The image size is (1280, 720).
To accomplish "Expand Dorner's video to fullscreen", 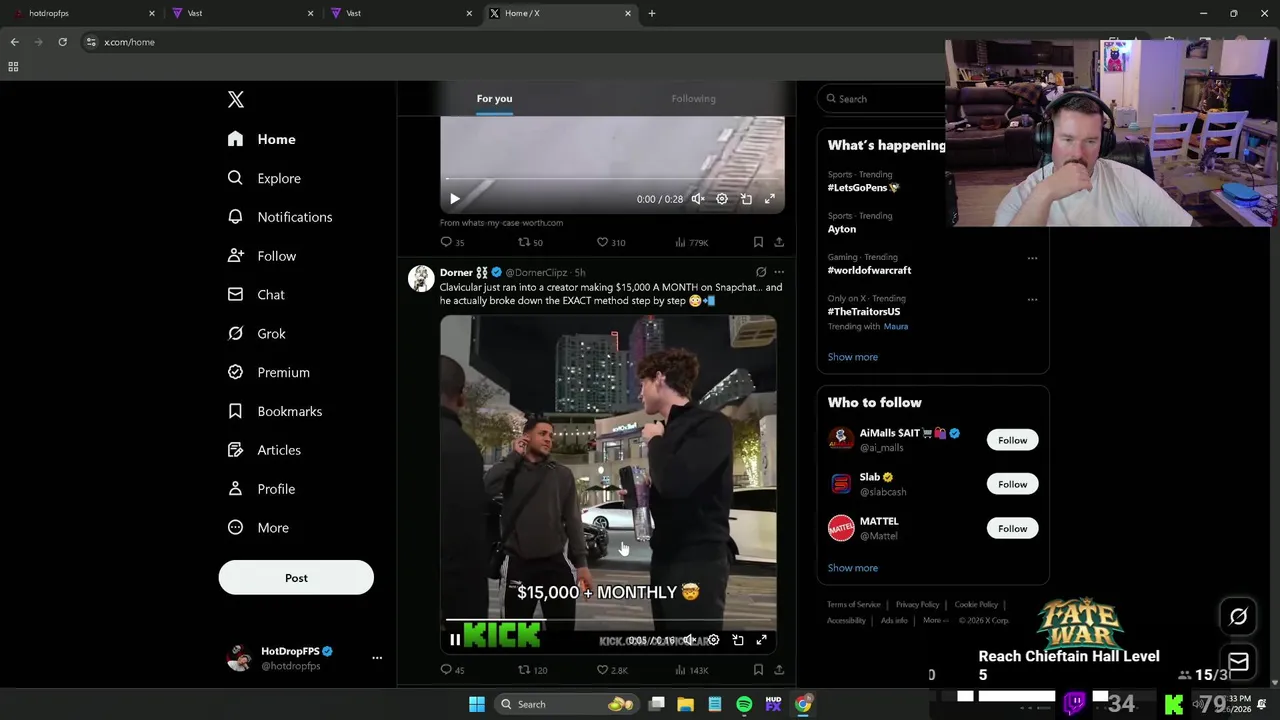I will click(761, 640).
